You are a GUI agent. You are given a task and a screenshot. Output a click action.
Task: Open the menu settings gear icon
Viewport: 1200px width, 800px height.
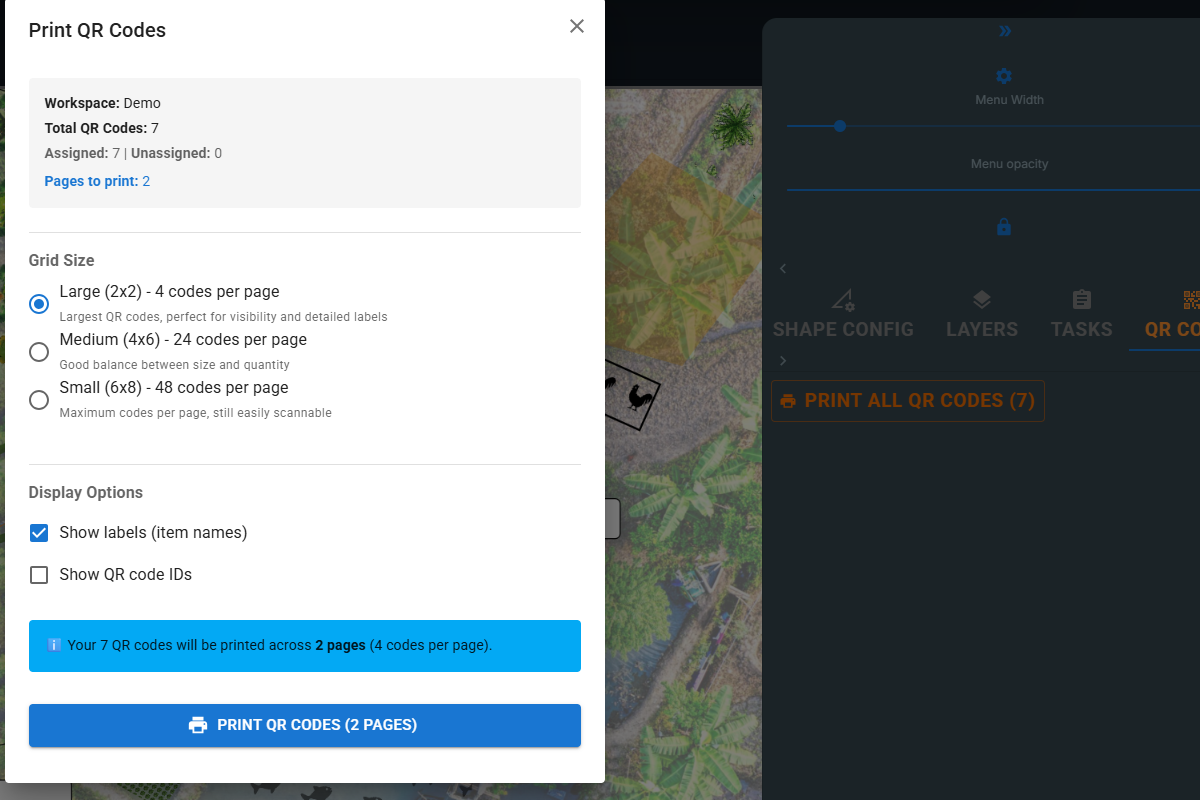coord(1003,75)
